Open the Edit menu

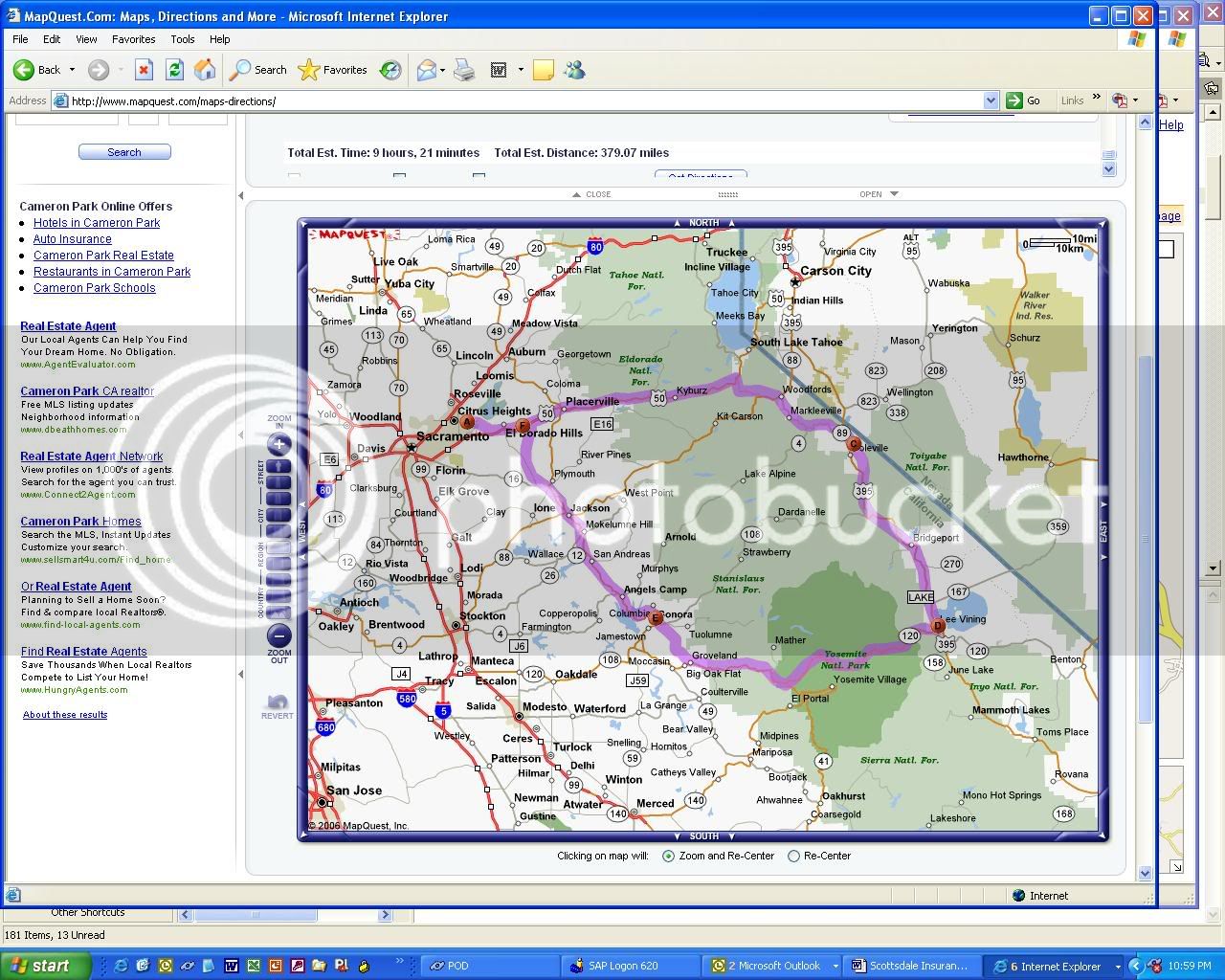(x=52, y=39)
